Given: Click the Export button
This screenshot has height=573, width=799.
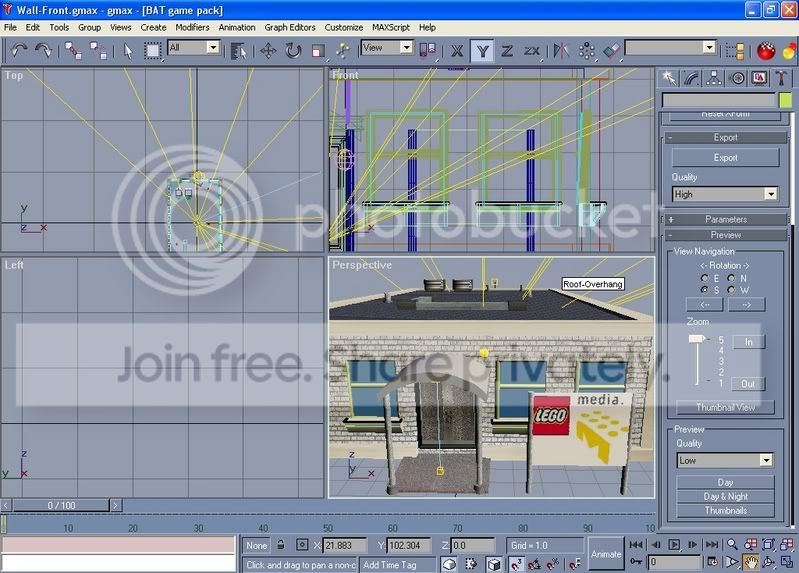Looking at the screenshot, I should (x=725, y=158).
